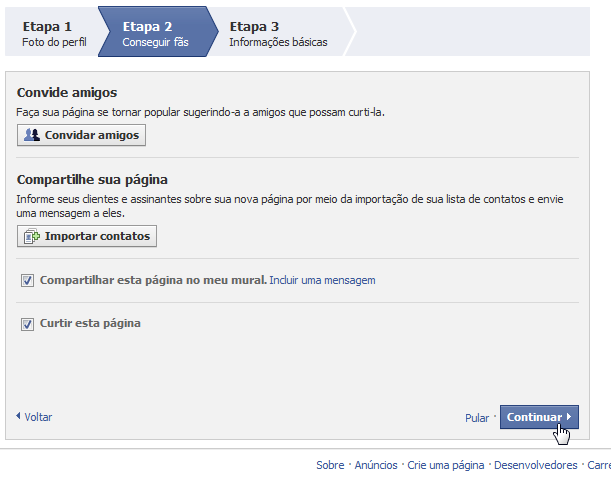Viewport: 611px width, 477px height.
Task: Open the Sobre footer link
Action: [330, 465]
